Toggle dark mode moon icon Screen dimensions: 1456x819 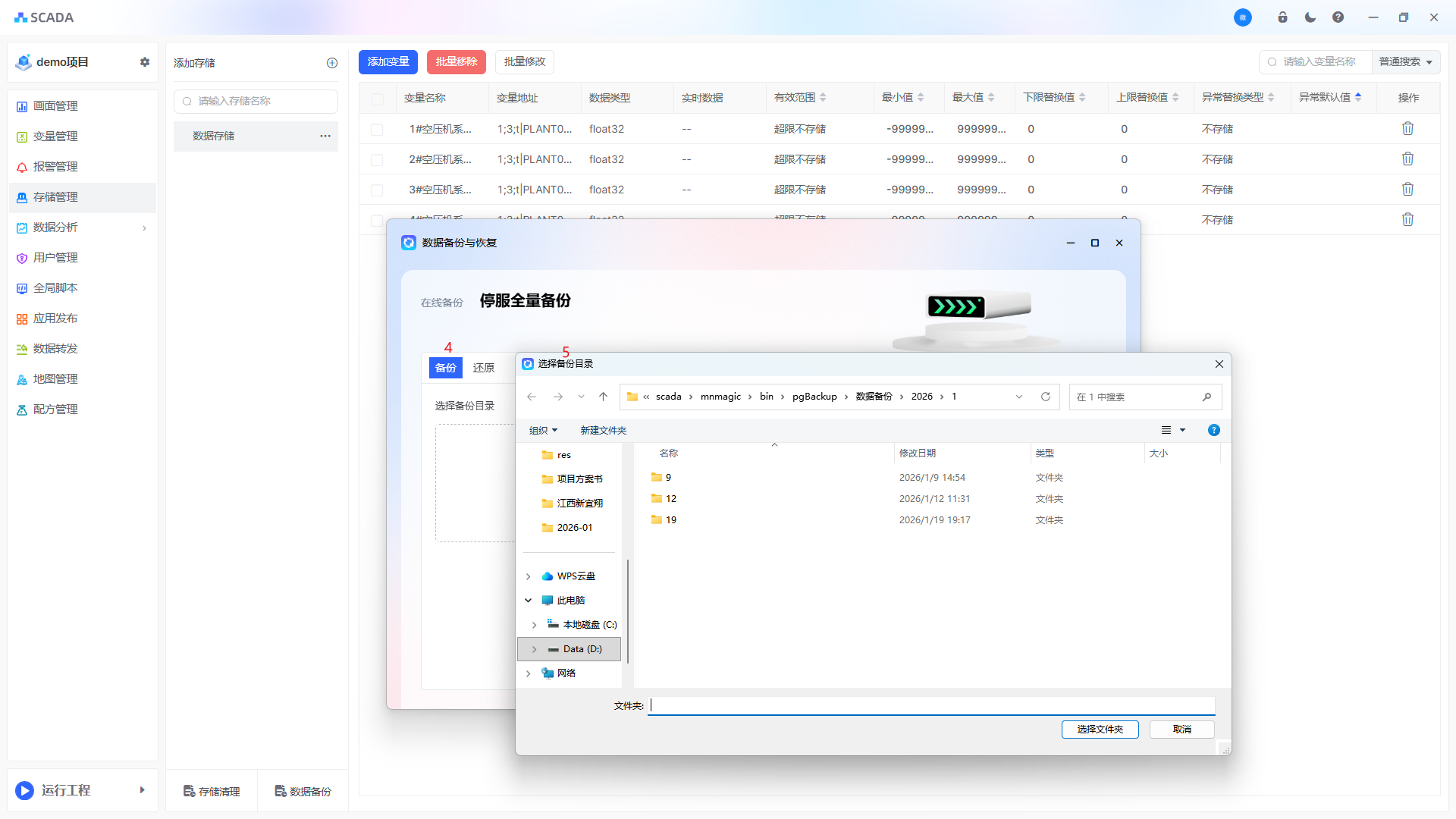pyautogui.click(x=1310, y=17)
